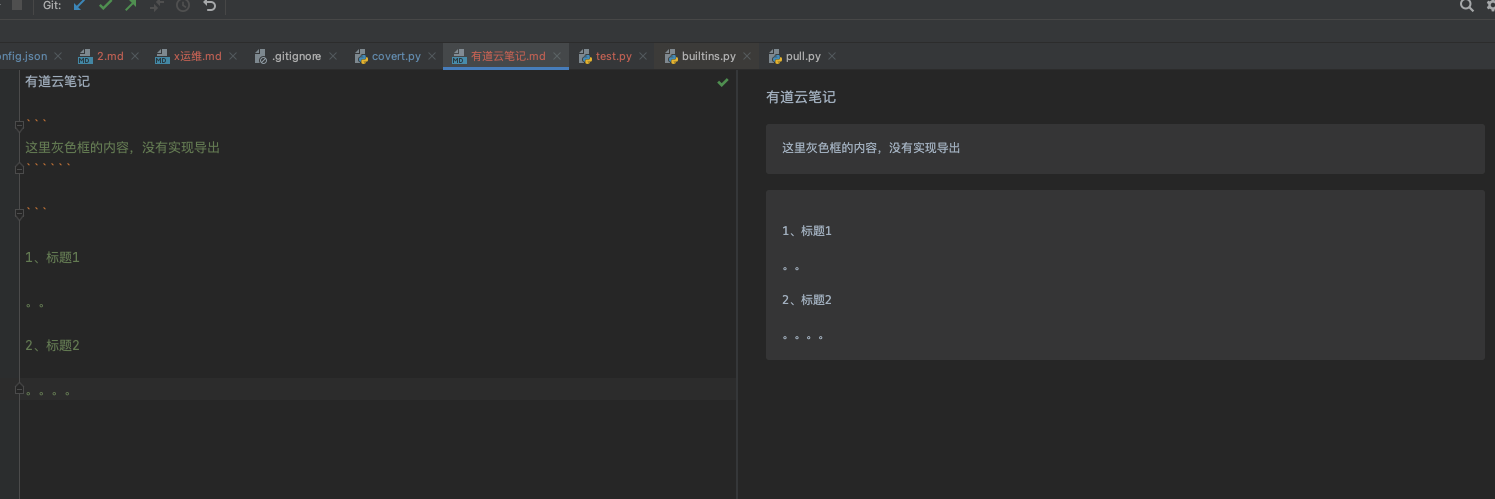
Task: Click the Git rollback undo icon
Action: [209, 6]
